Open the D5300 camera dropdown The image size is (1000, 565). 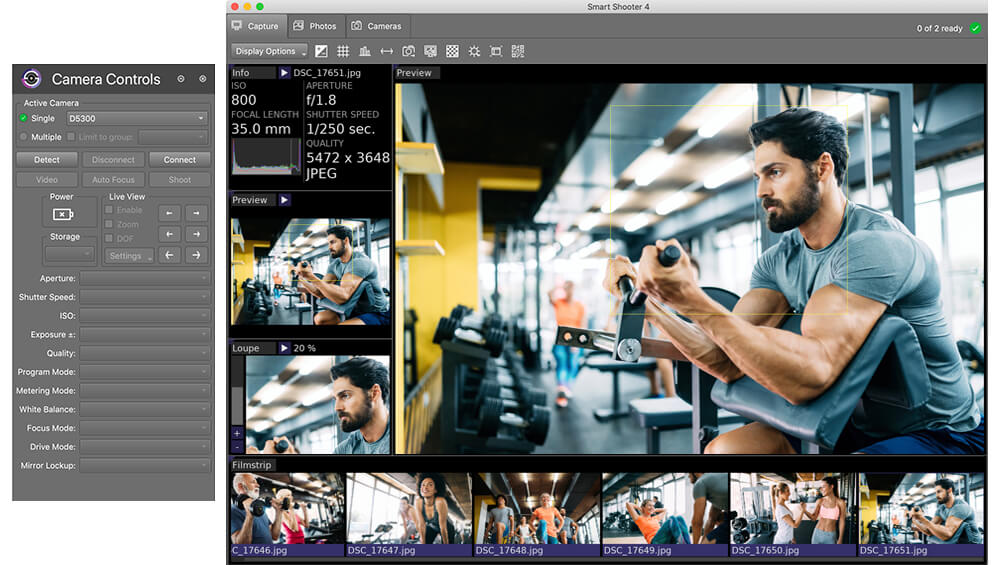(x=137, y=118)
